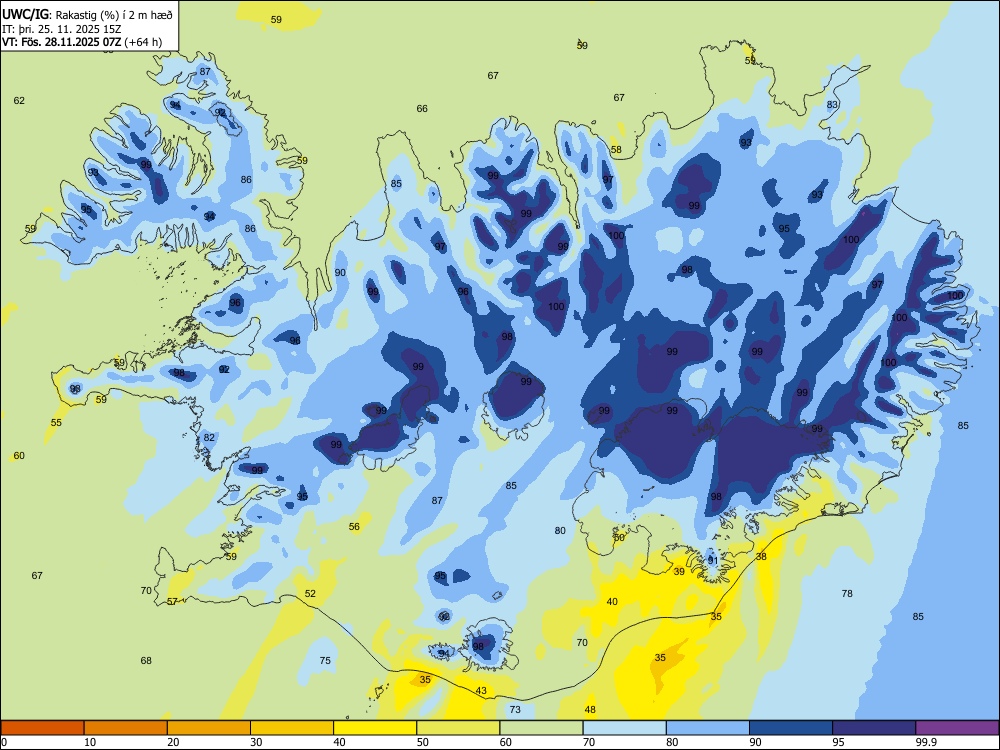Click the map value 90

click(341, 272)
